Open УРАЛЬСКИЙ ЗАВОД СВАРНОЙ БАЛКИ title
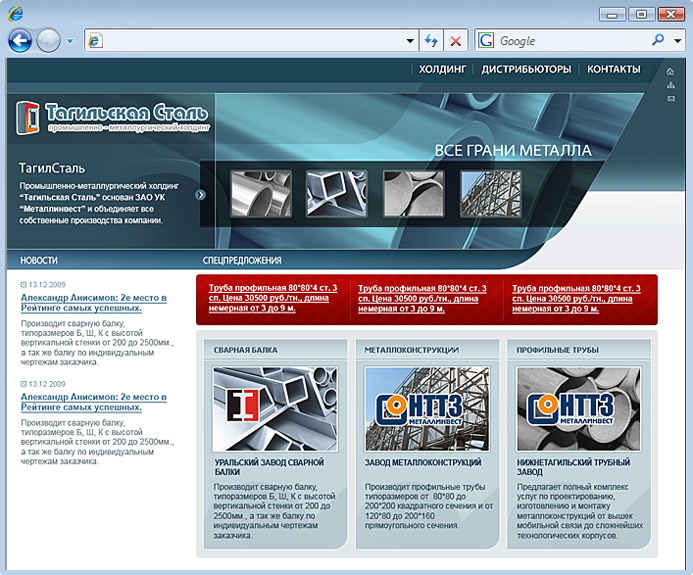Image resolution: width=693 pixels, height=575 pixels. (269, 467)
